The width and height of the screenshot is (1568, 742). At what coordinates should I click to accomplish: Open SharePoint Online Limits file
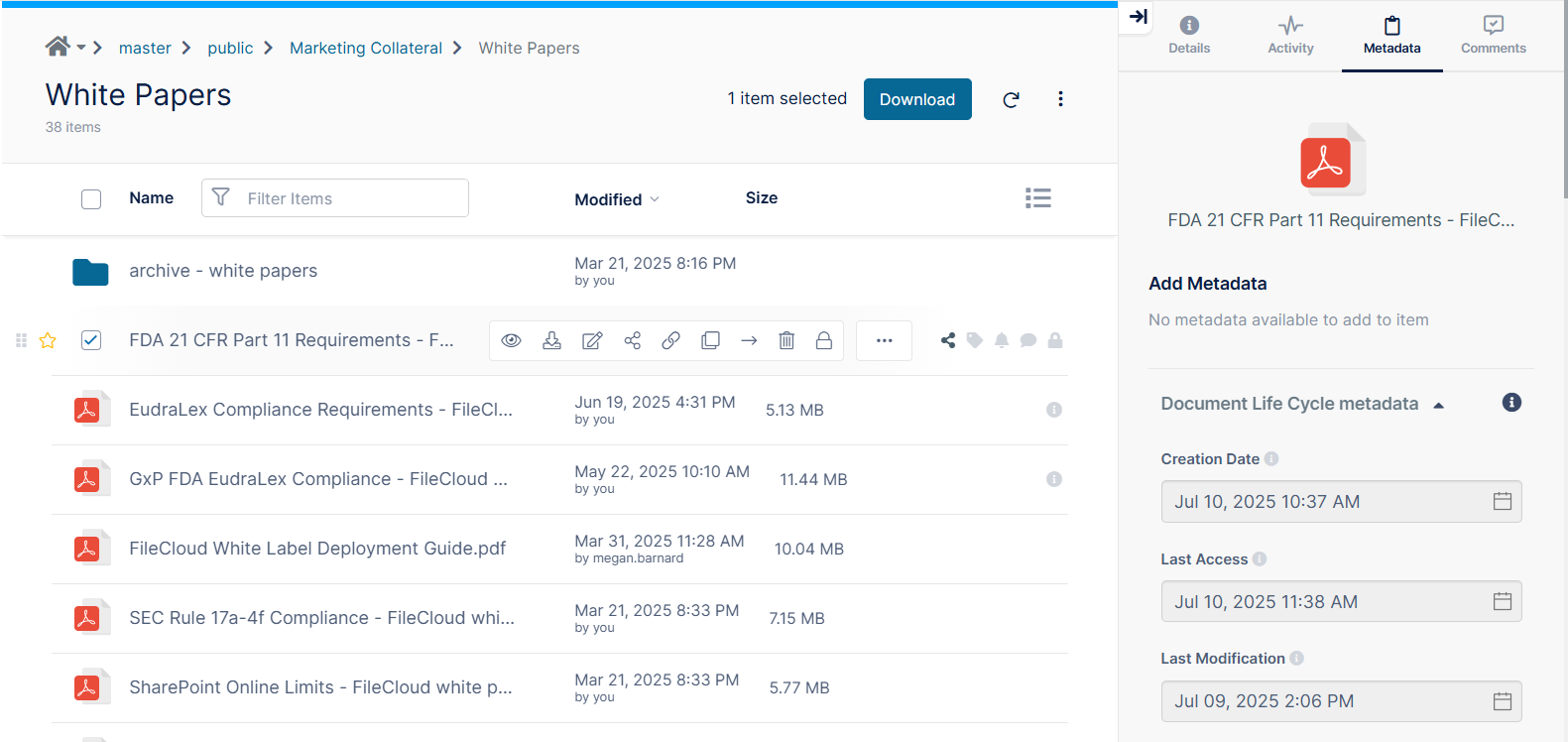[320, 687]
